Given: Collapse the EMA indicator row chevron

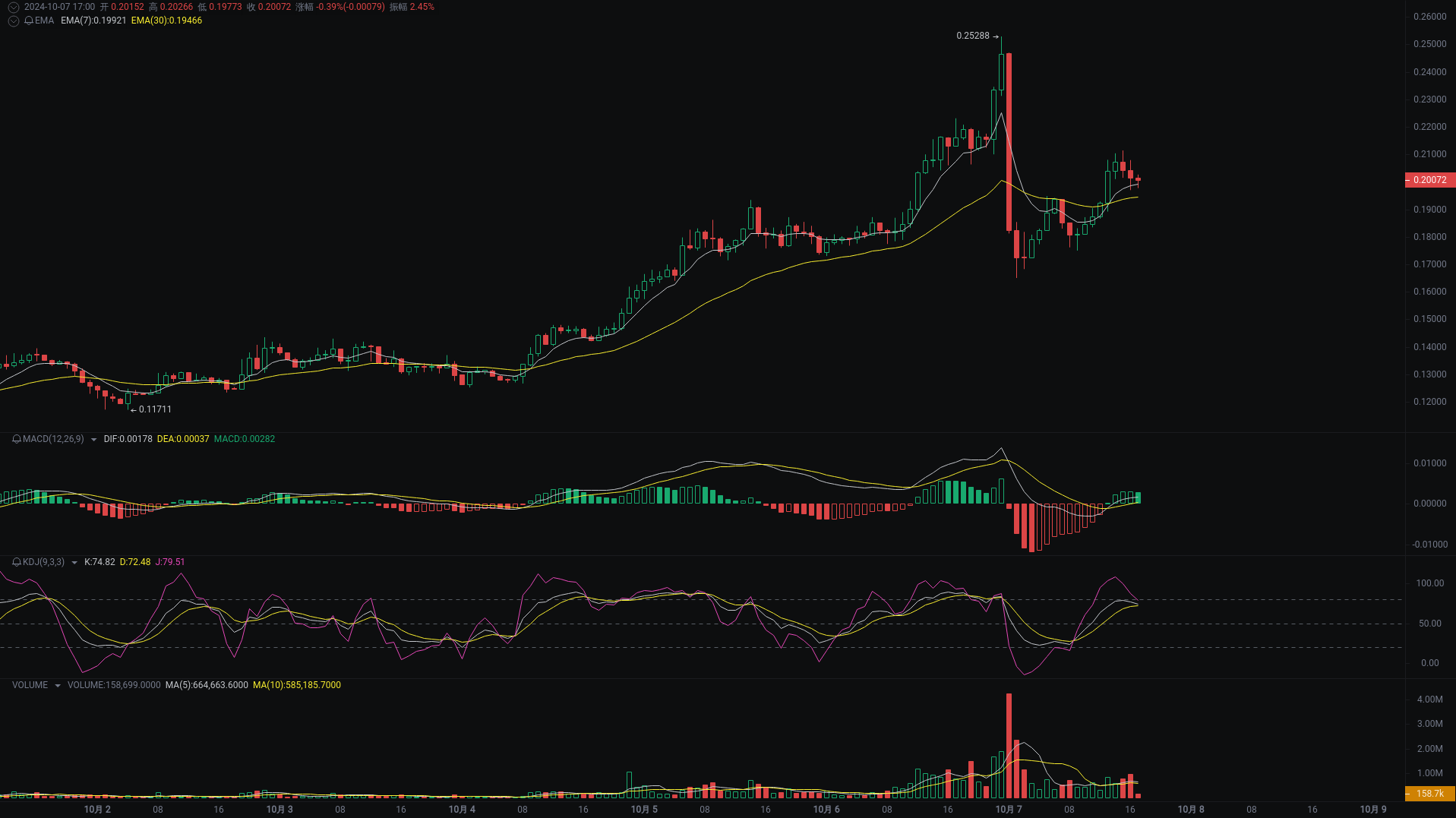Looking at the screenshot, I should pyautogui.click(x=14, y=21).
